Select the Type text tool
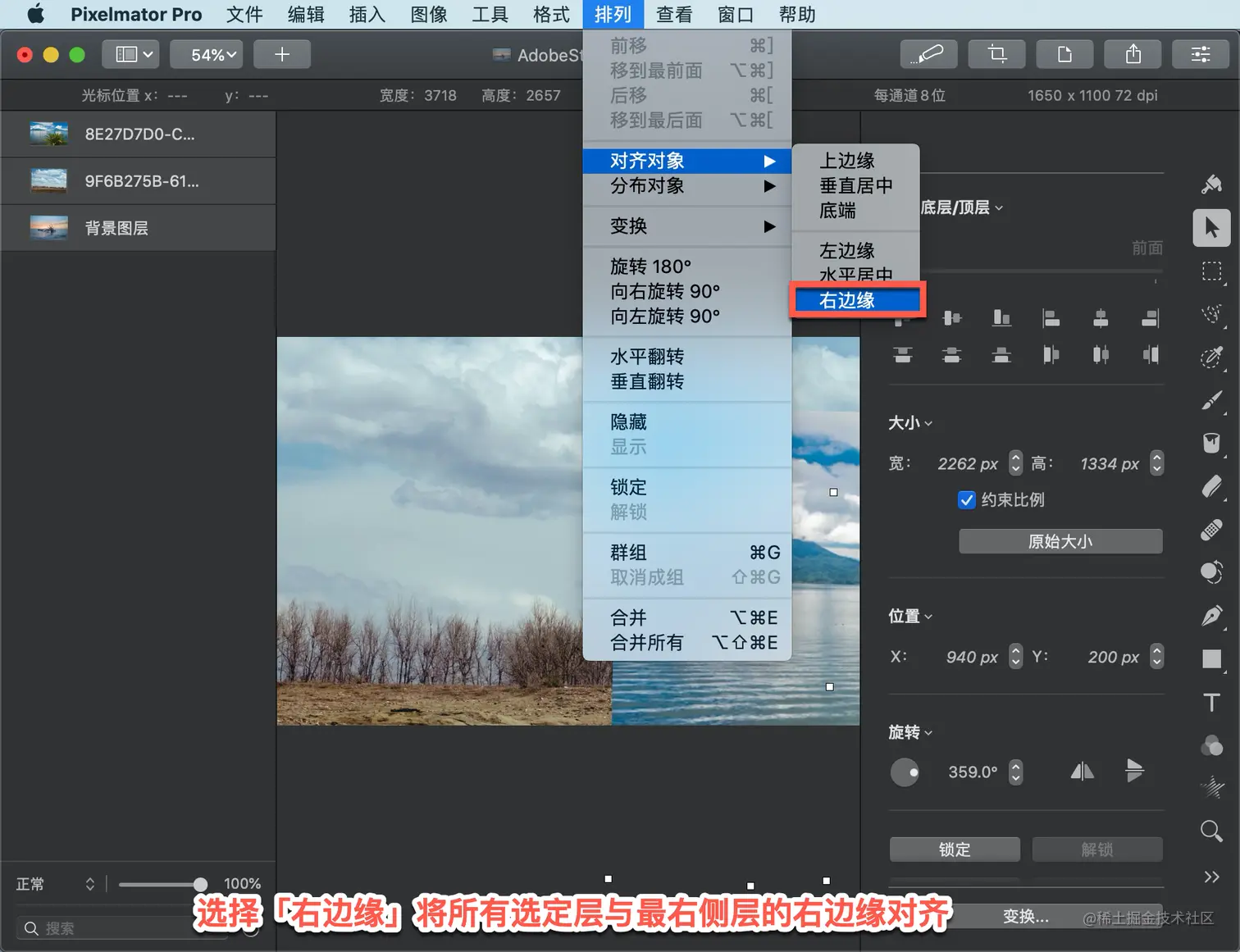 (x=1211, y=702)
